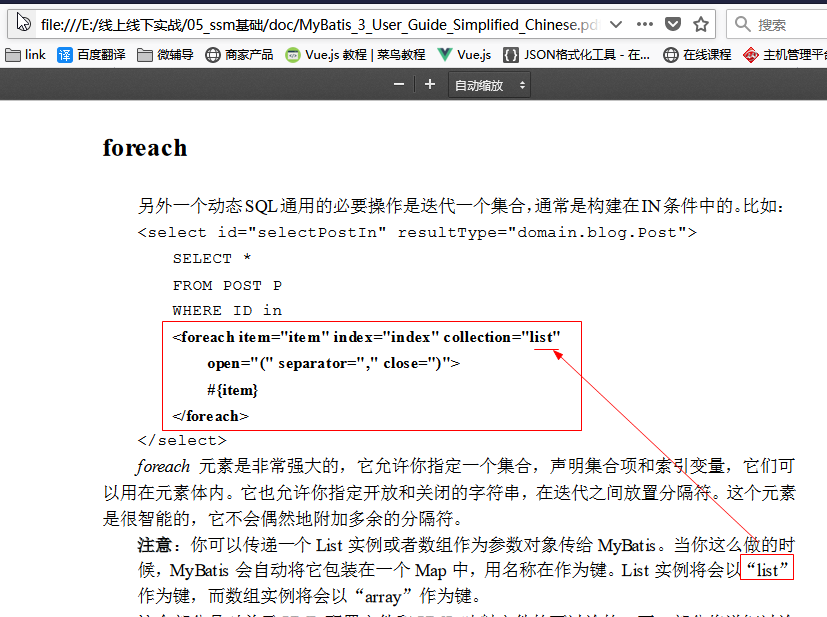
Task: Open the Vue.js bookmark with green logo
Action: click(x=465, y=55)
